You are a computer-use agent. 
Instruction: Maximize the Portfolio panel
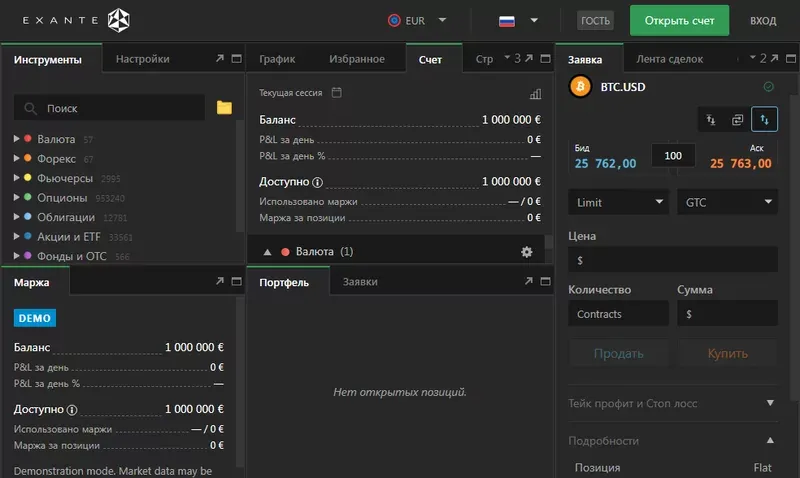pyautogui.click(x=545, y=281)
